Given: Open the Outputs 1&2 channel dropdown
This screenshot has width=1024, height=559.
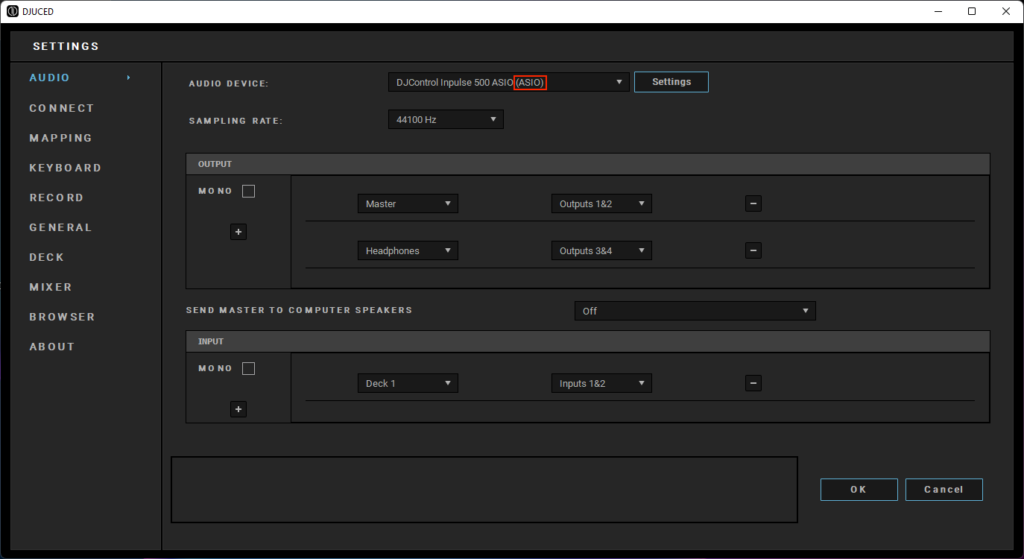Looking at the screenshot, I should click(601, 204).
